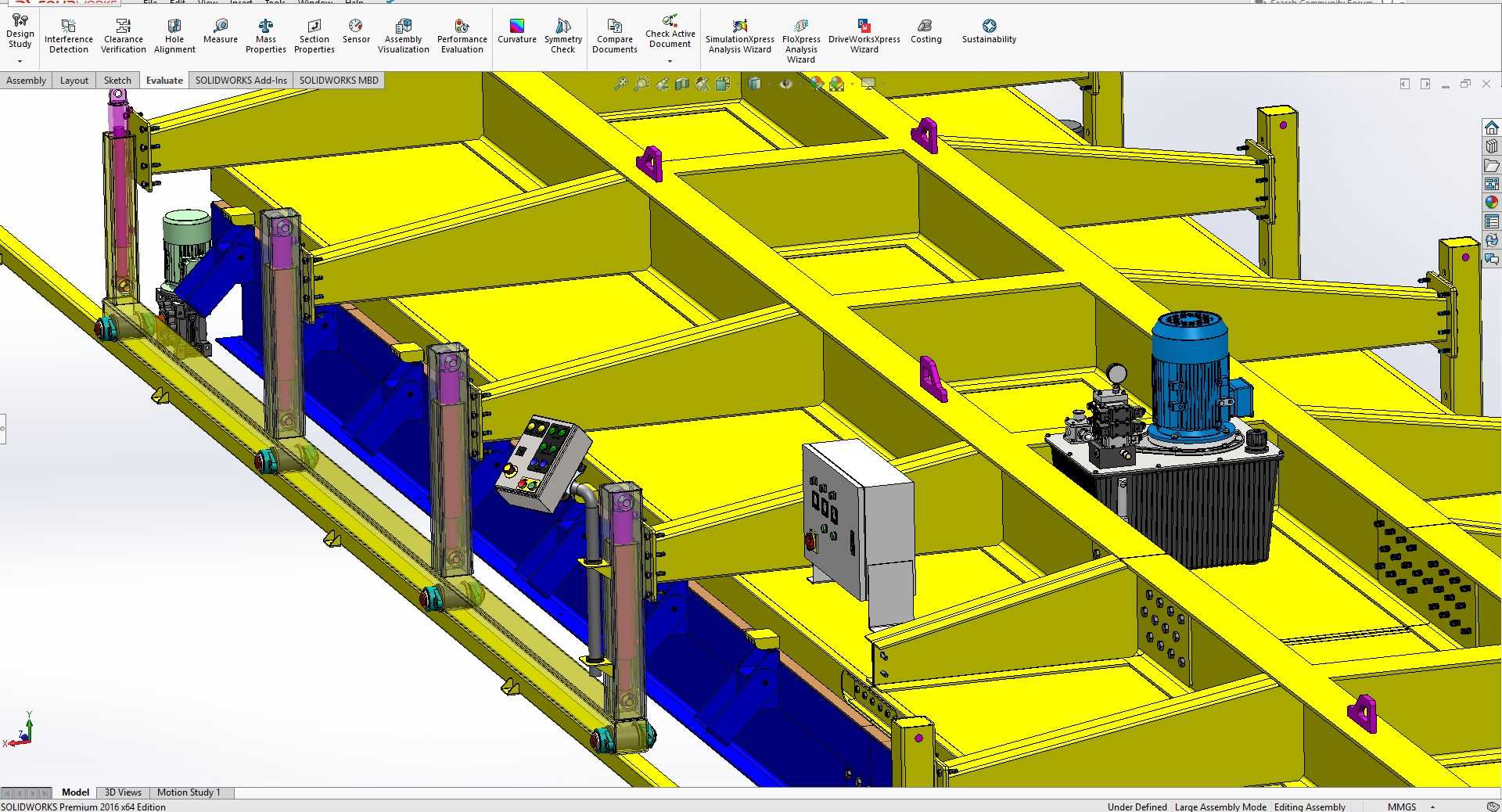Switch to 3D Views tab
This screenshot has width=1502, height=812.
pyautogui.click(x=123, y=792)
